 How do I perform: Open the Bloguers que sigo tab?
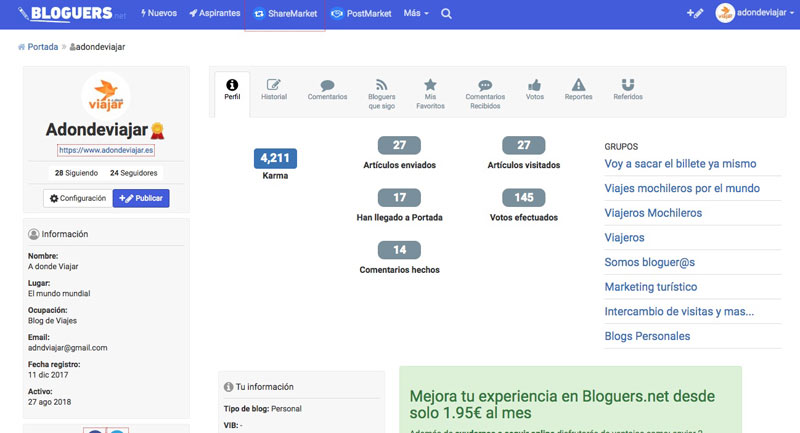point(382,94)
